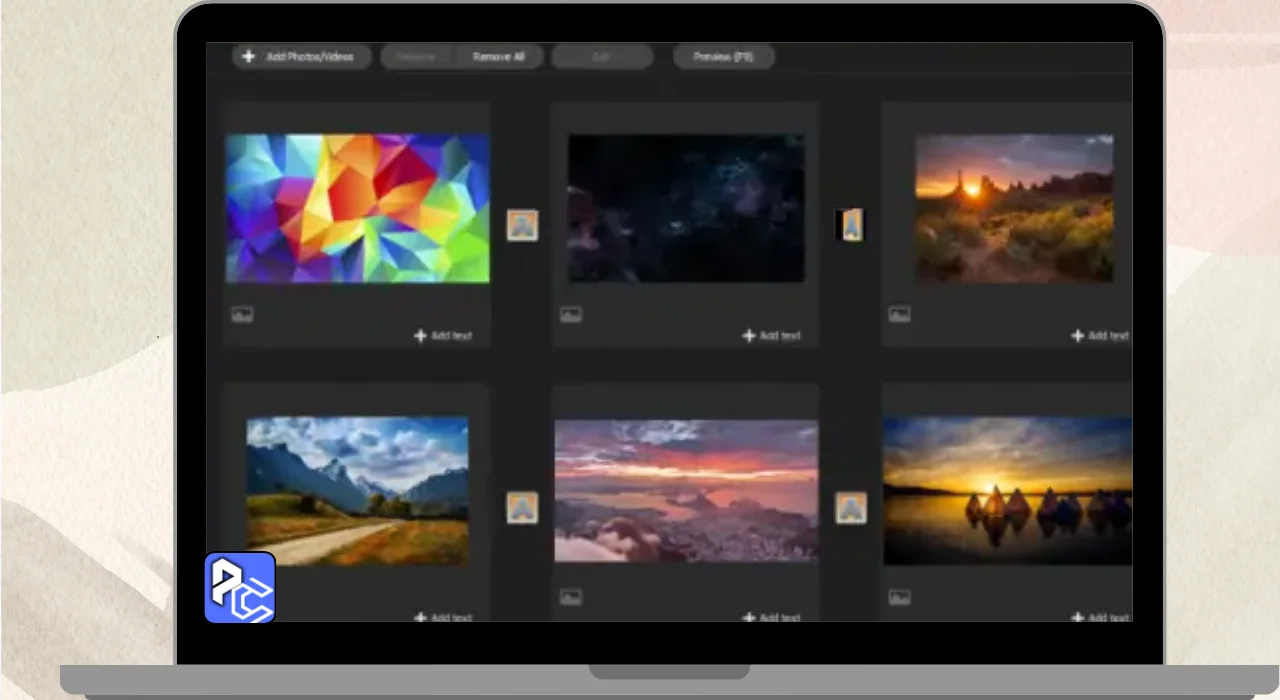The image size is (1280, 700).
Task: Open transition icon after mountain road slide
Action: 522,508
